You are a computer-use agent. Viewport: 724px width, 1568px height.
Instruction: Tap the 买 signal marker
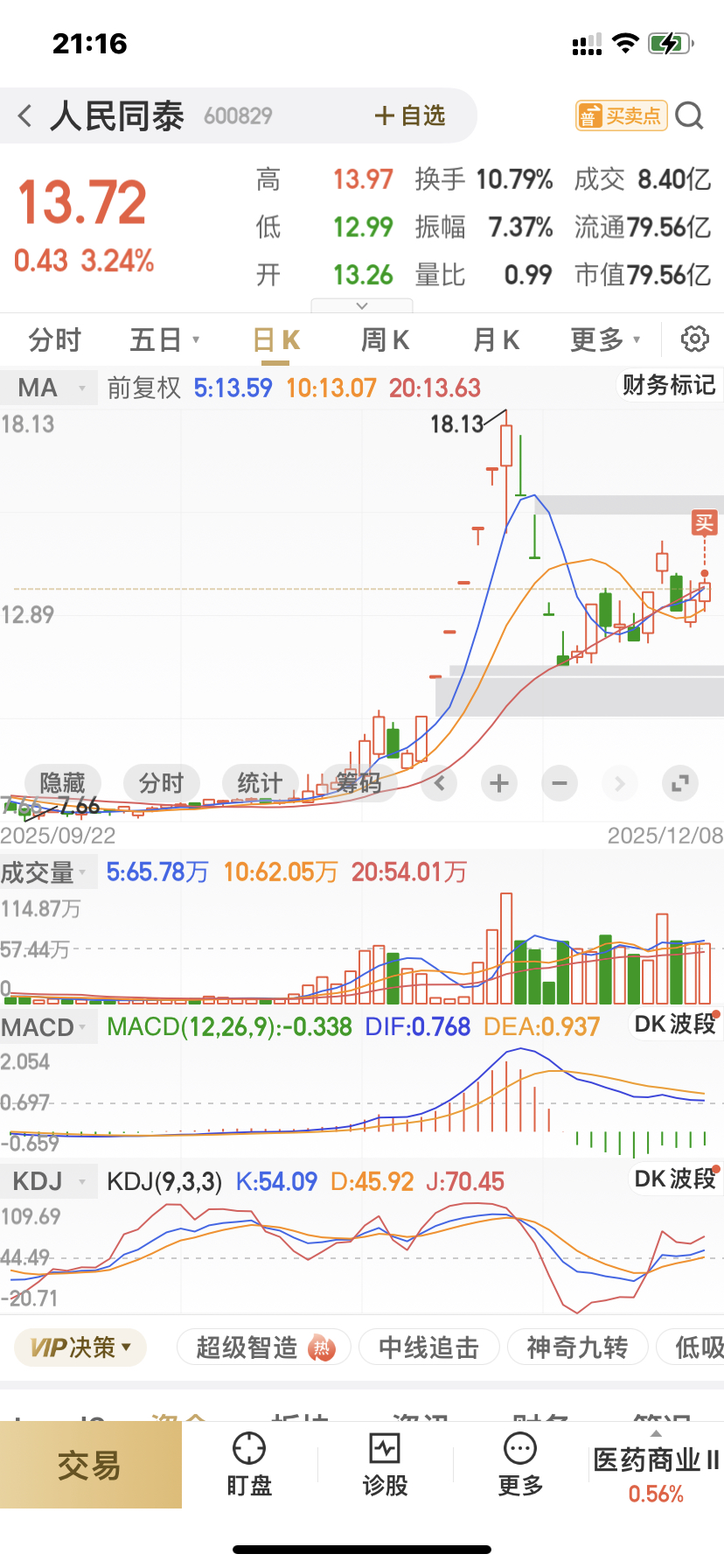coord(705,523)
